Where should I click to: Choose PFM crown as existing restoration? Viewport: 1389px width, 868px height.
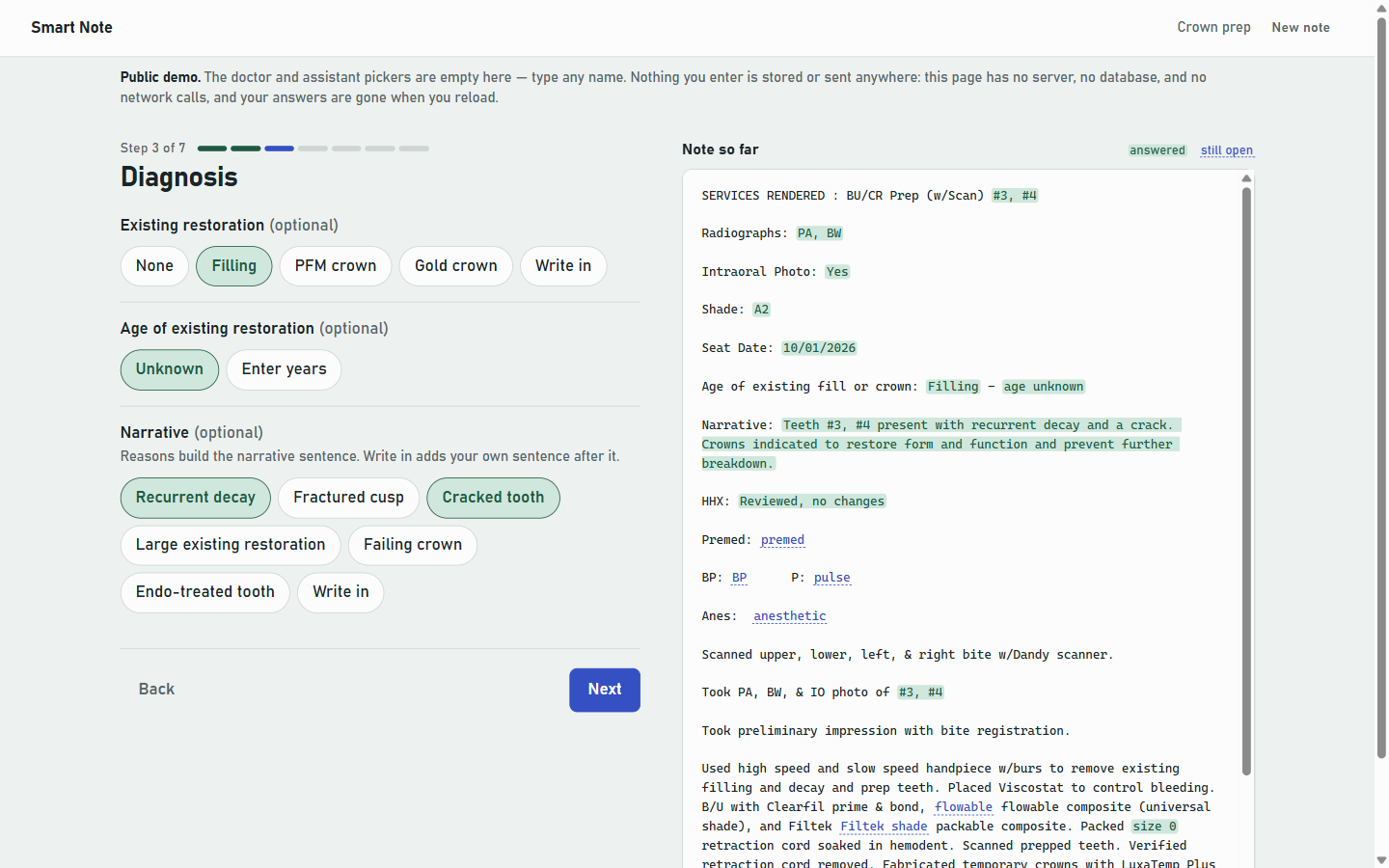coord(336,266)
